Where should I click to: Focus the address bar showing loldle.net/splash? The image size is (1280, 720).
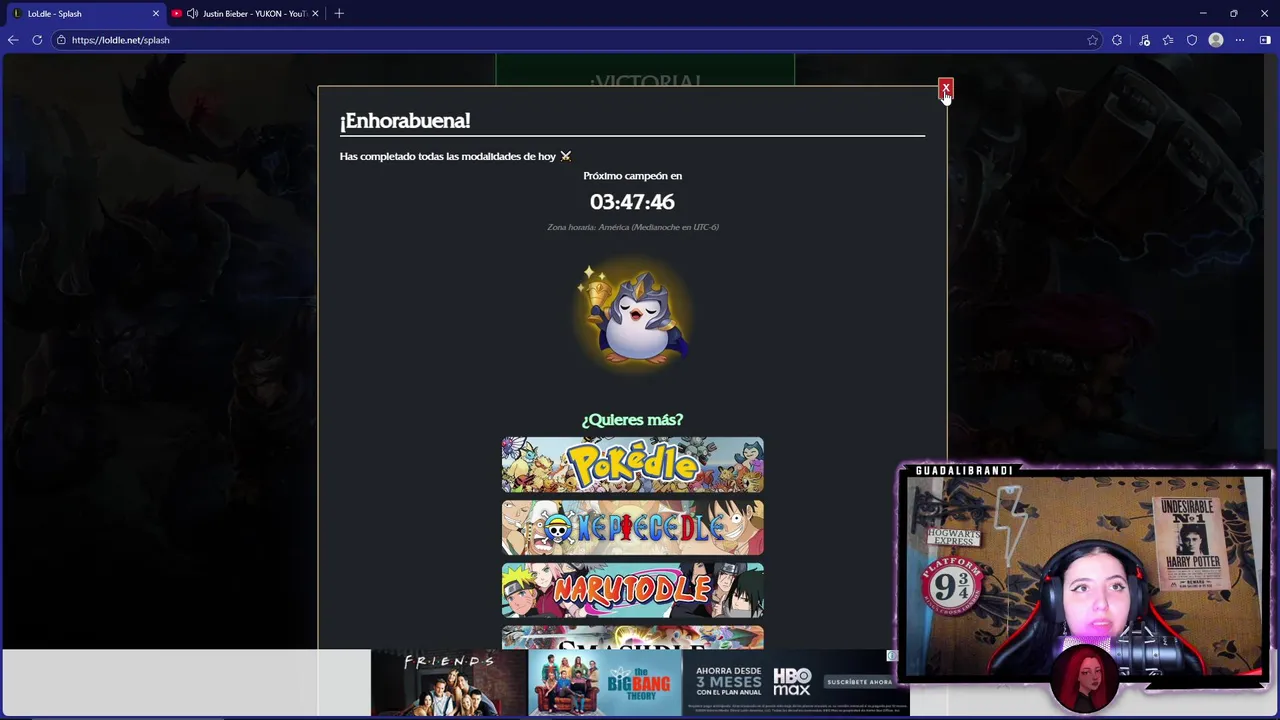pyautogui.click(x=570, y=40)
